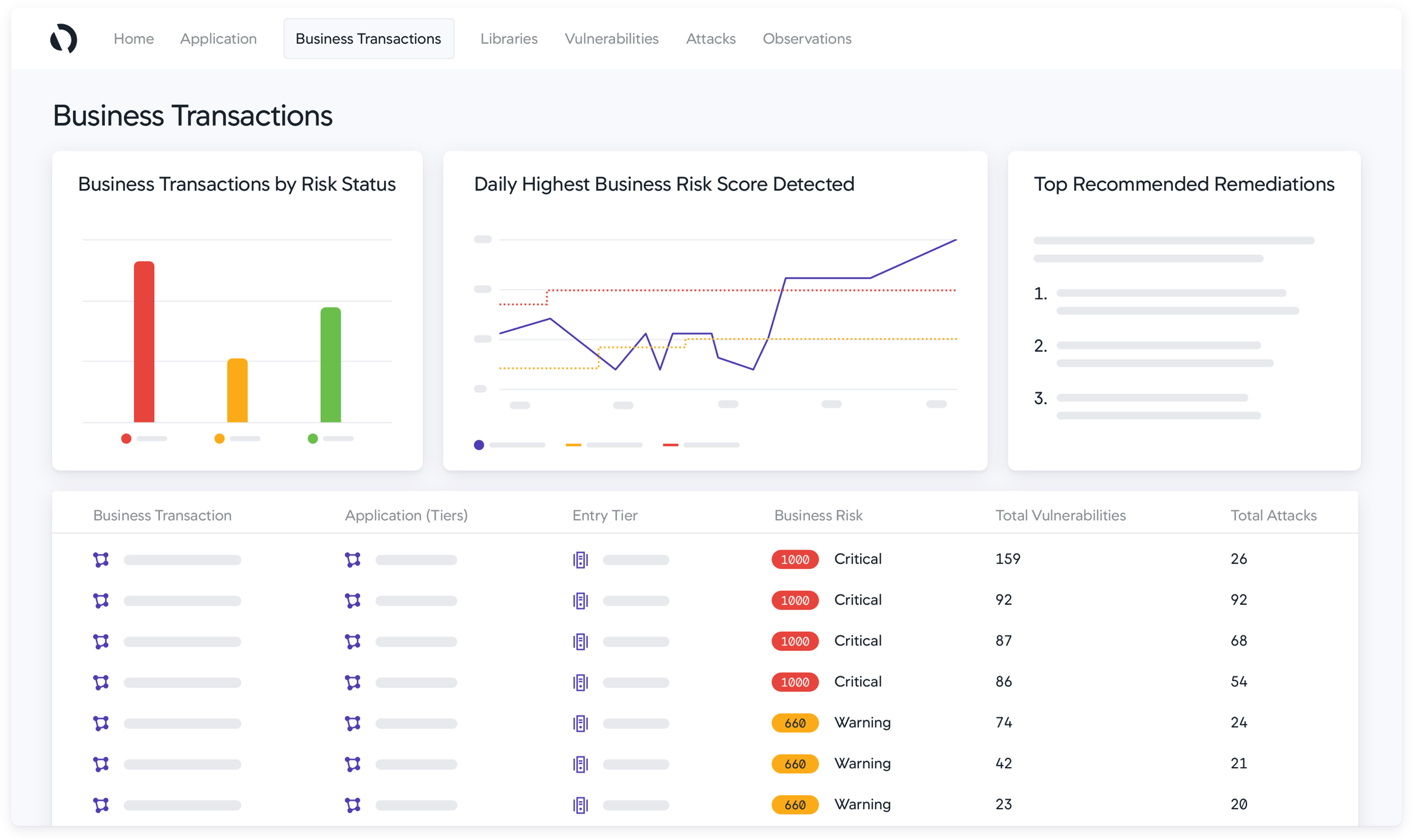This screenshot has height=840, width=1413.
Task: Sort by the Application (Tiers) column header
Action: pos(407,515)
